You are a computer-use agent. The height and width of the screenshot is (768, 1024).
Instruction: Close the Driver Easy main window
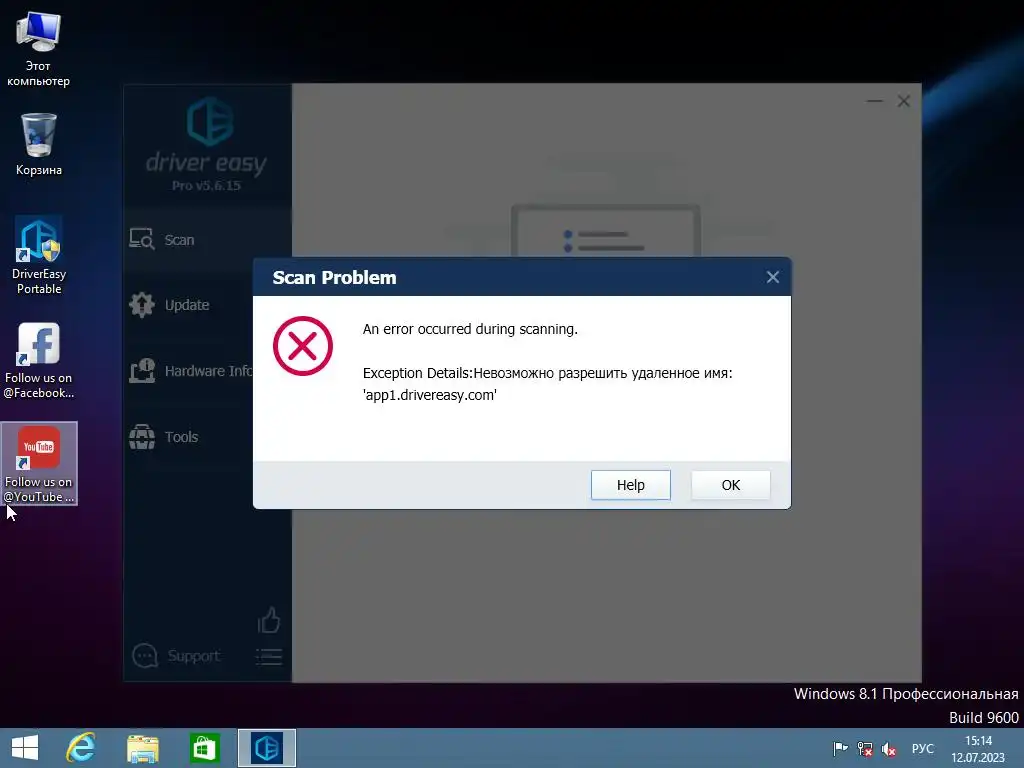tap(904, 101)
